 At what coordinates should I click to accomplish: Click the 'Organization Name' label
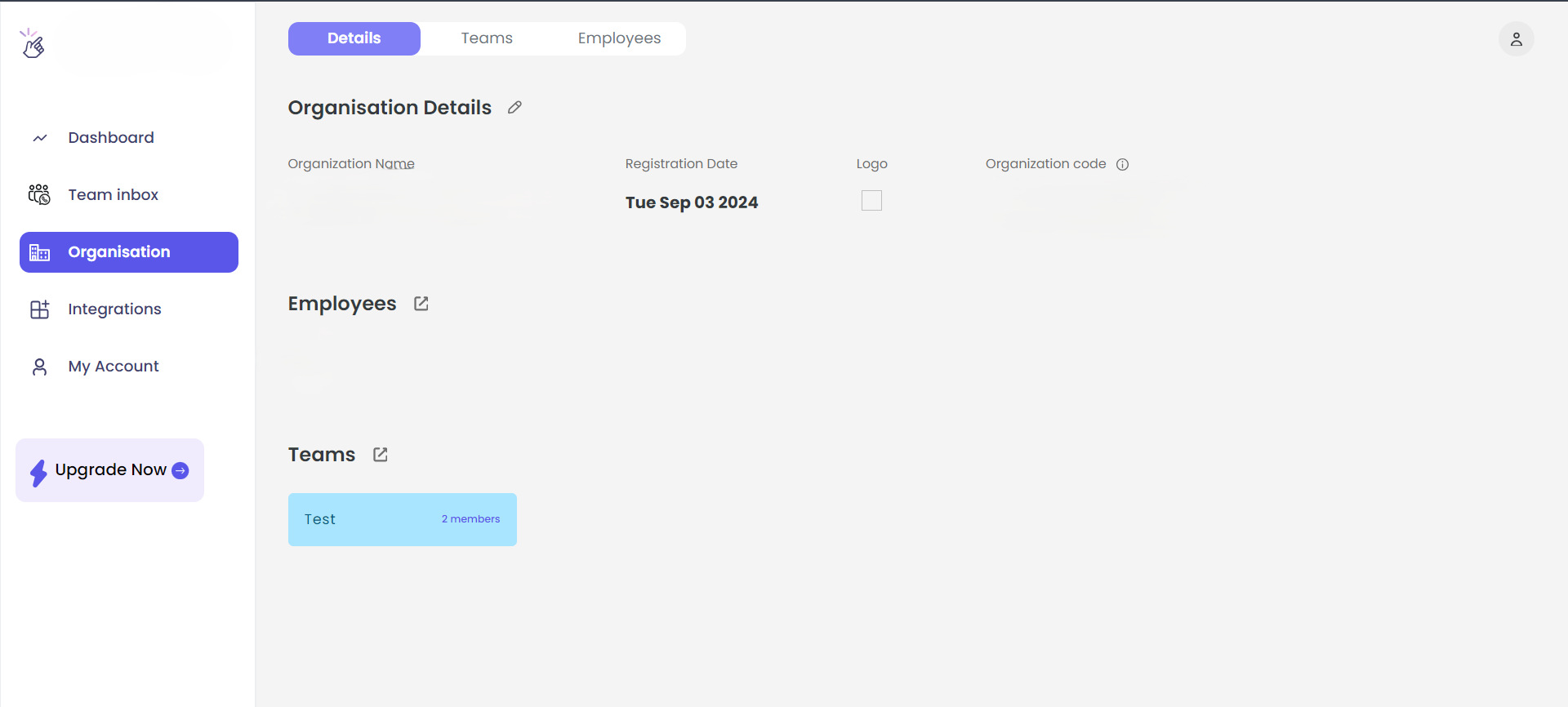(x=351, y=164)
